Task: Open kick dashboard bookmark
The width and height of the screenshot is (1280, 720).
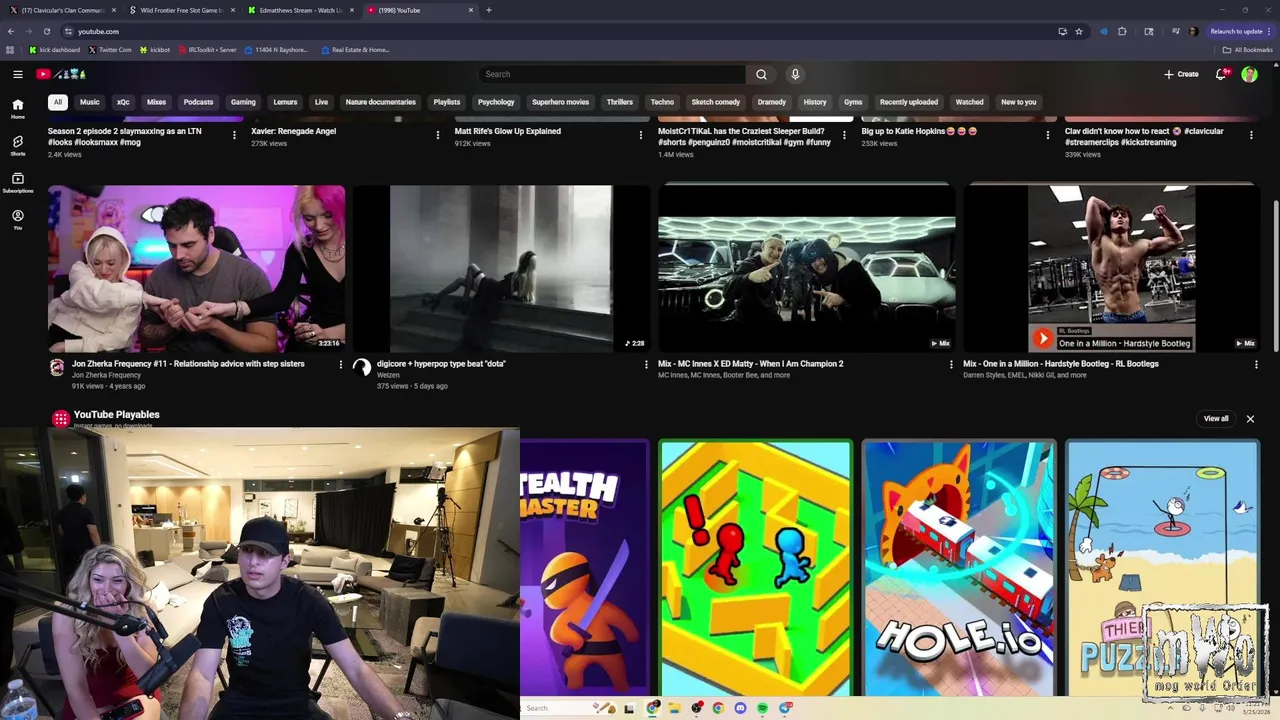Action: click(x=54, y=50)
